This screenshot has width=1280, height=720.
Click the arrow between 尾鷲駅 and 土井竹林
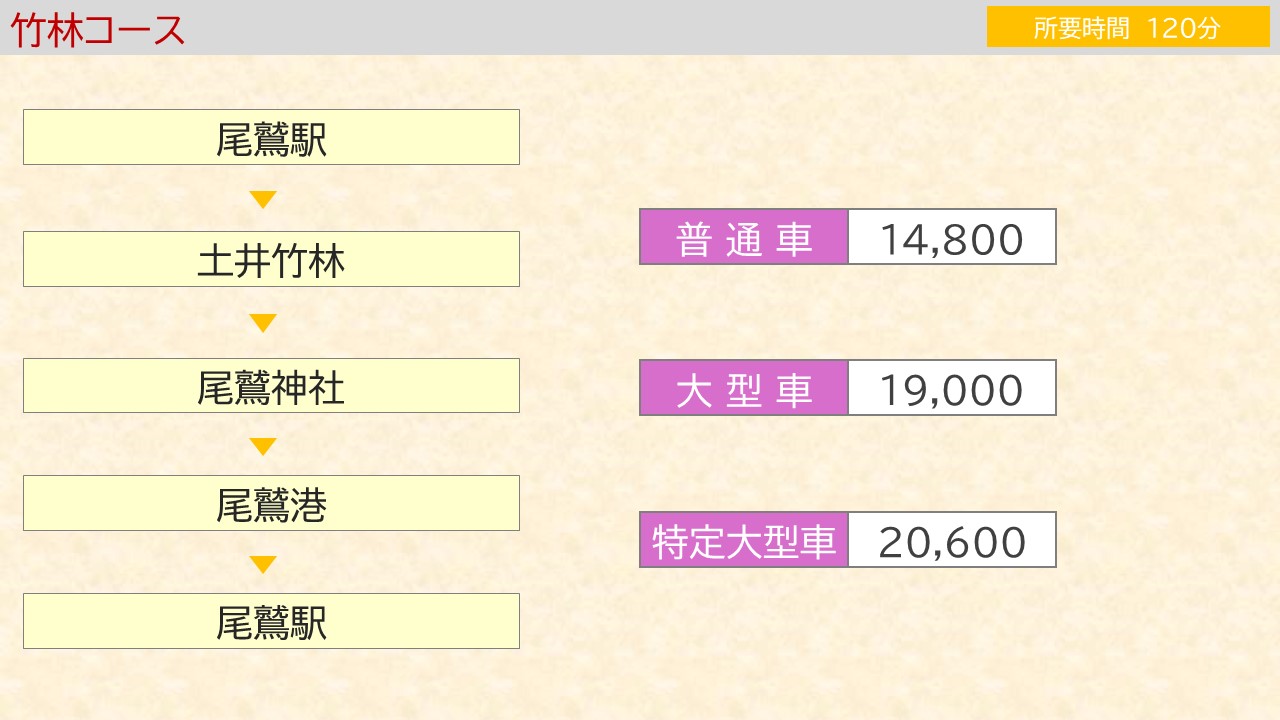[x=263, y=199]
